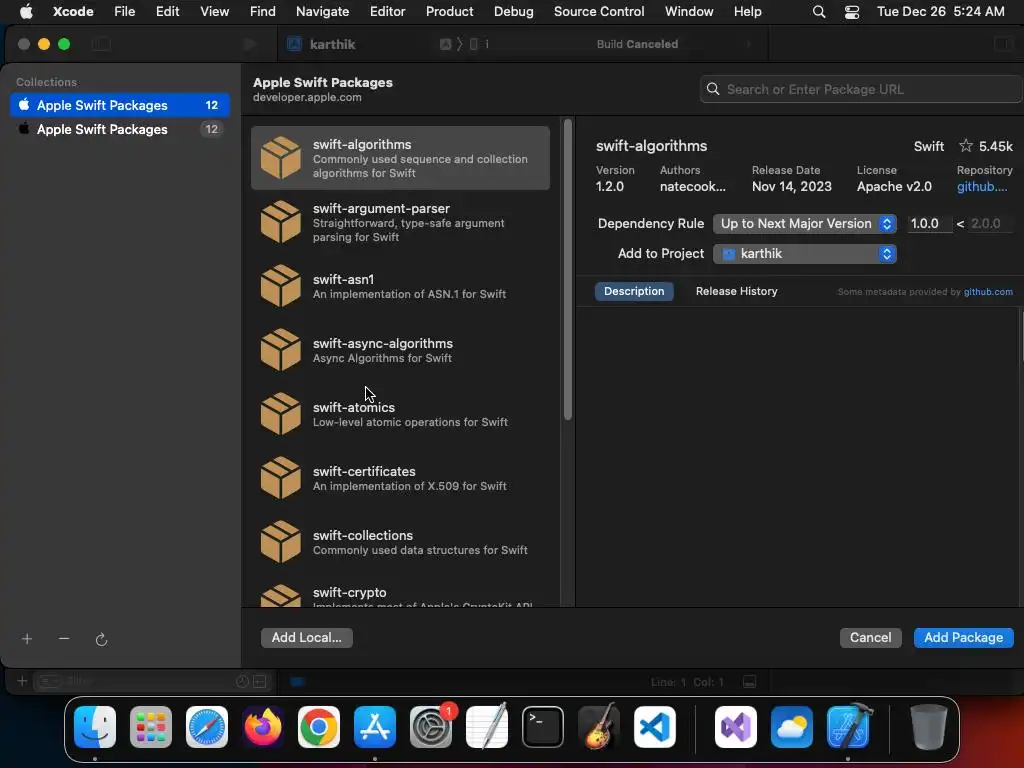
Task: Select the swift-algorithms package icon
Action: pos(280,158)
